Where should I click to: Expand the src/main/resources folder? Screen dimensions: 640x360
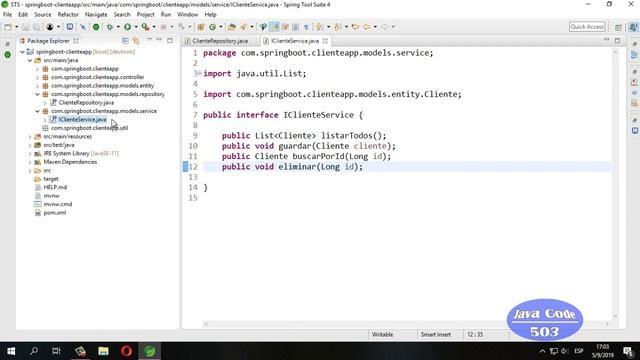[x=30, y=137]
